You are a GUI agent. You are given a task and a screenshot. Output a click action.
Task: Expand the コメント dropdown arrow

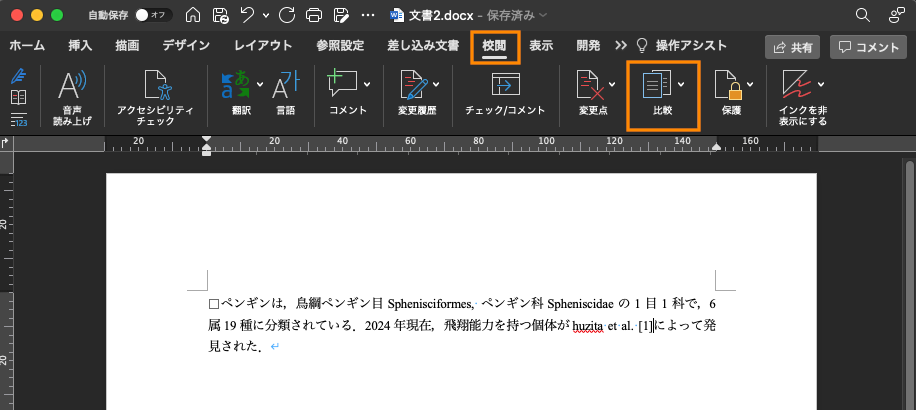coord(367,84)
